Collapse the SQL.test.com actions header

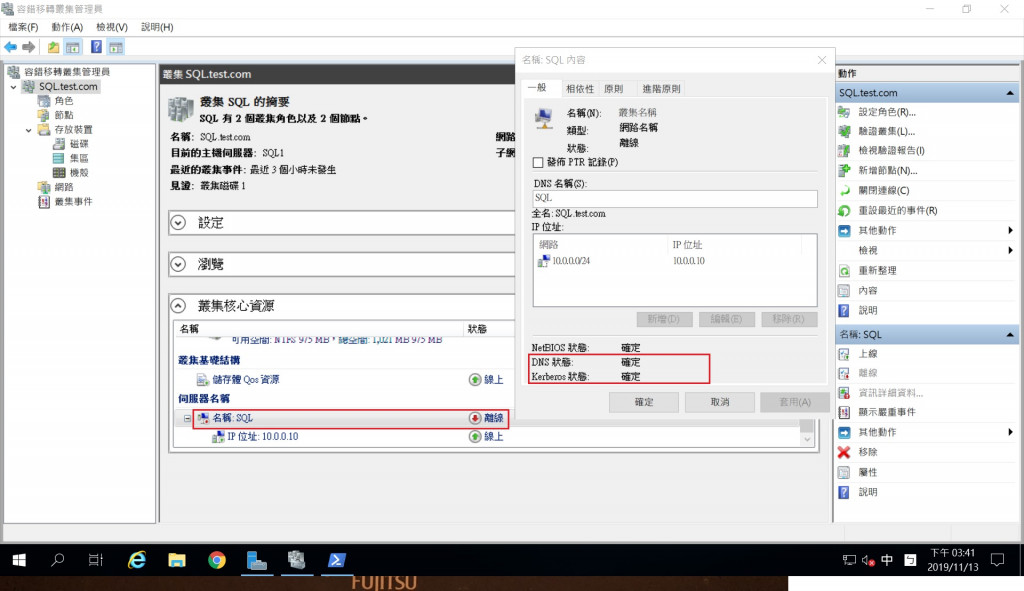pos(1010,93)
